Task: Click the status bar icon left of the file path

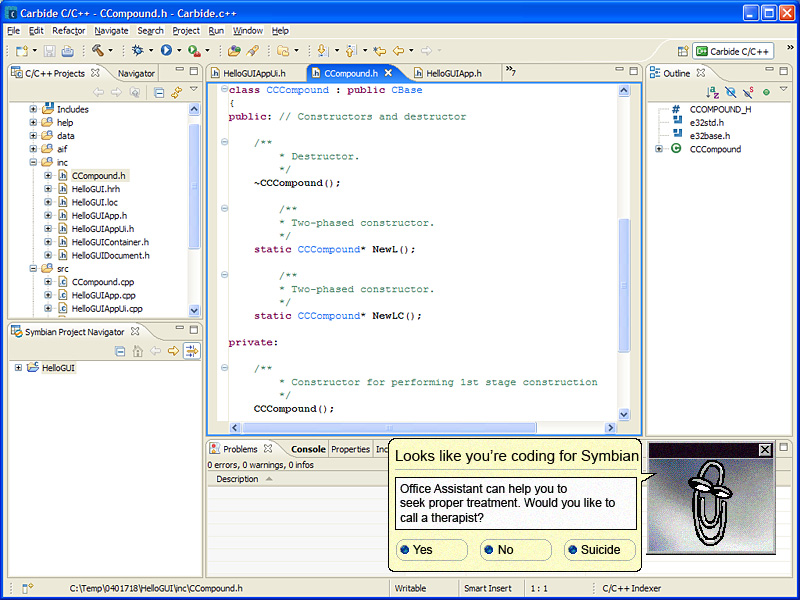Action: [27, 588]
